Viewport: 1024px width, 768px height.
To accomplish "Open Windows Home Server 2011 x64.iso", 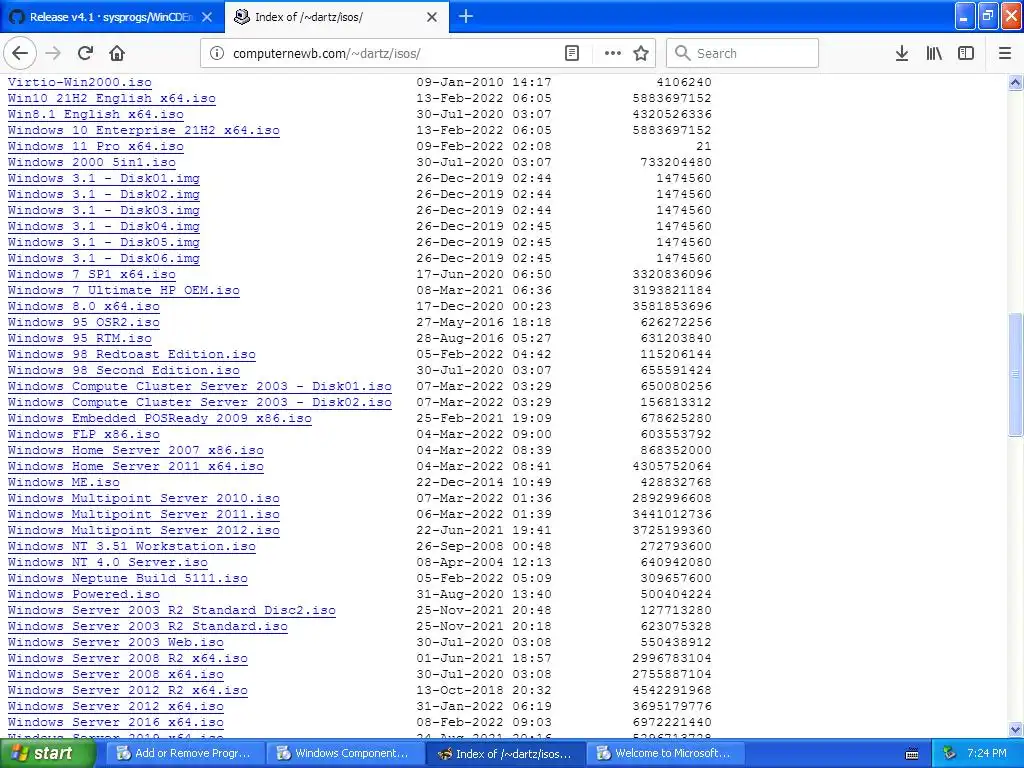I will [136, 466].
